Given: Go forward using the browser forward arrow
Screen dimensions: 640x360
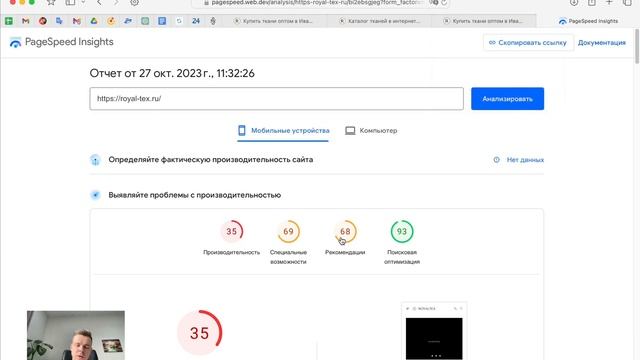Looking at the screenshot, I should [116, 2].
